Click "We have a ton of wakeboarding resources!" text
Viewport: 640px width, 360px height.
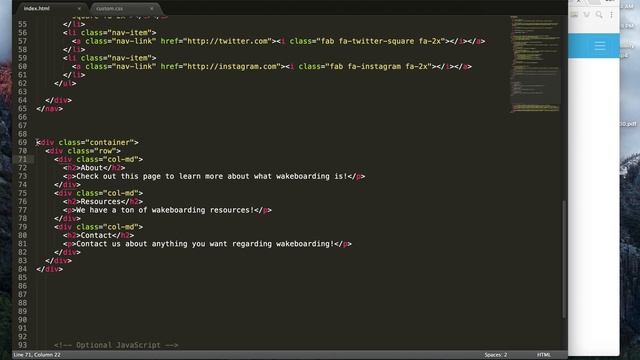coord(165,210)
